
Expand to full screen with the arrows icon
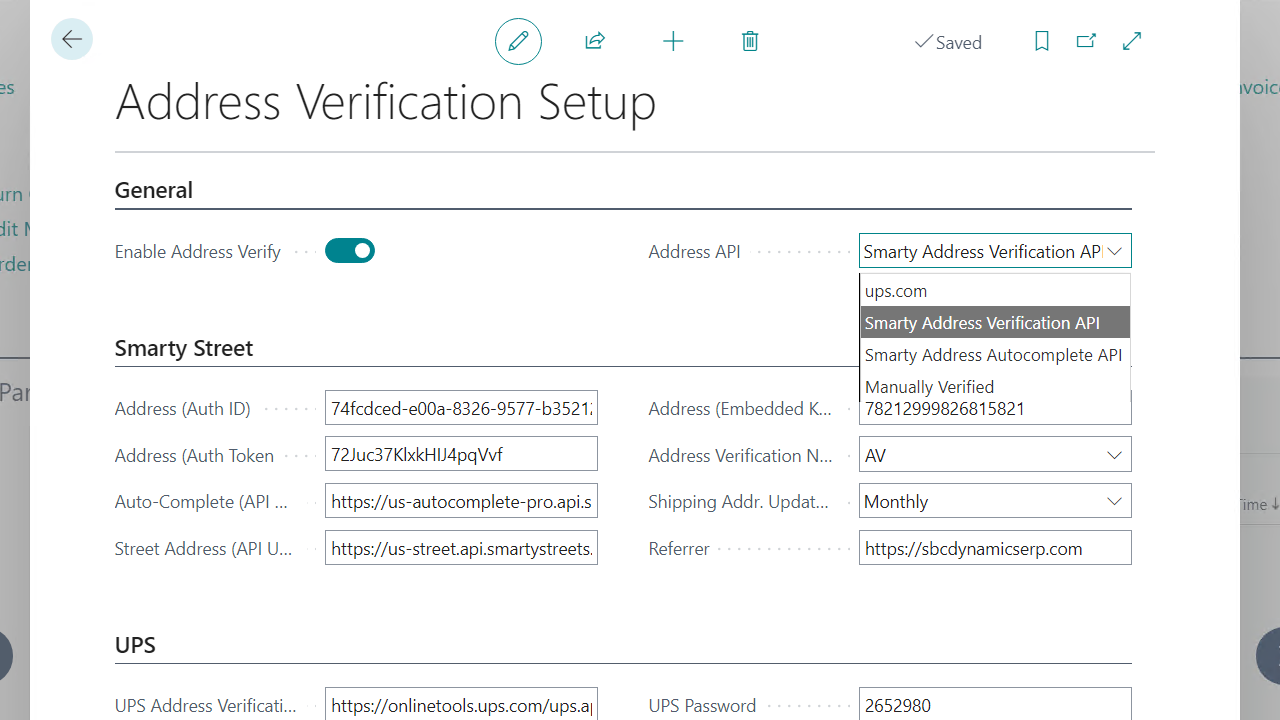[1131, 41]
